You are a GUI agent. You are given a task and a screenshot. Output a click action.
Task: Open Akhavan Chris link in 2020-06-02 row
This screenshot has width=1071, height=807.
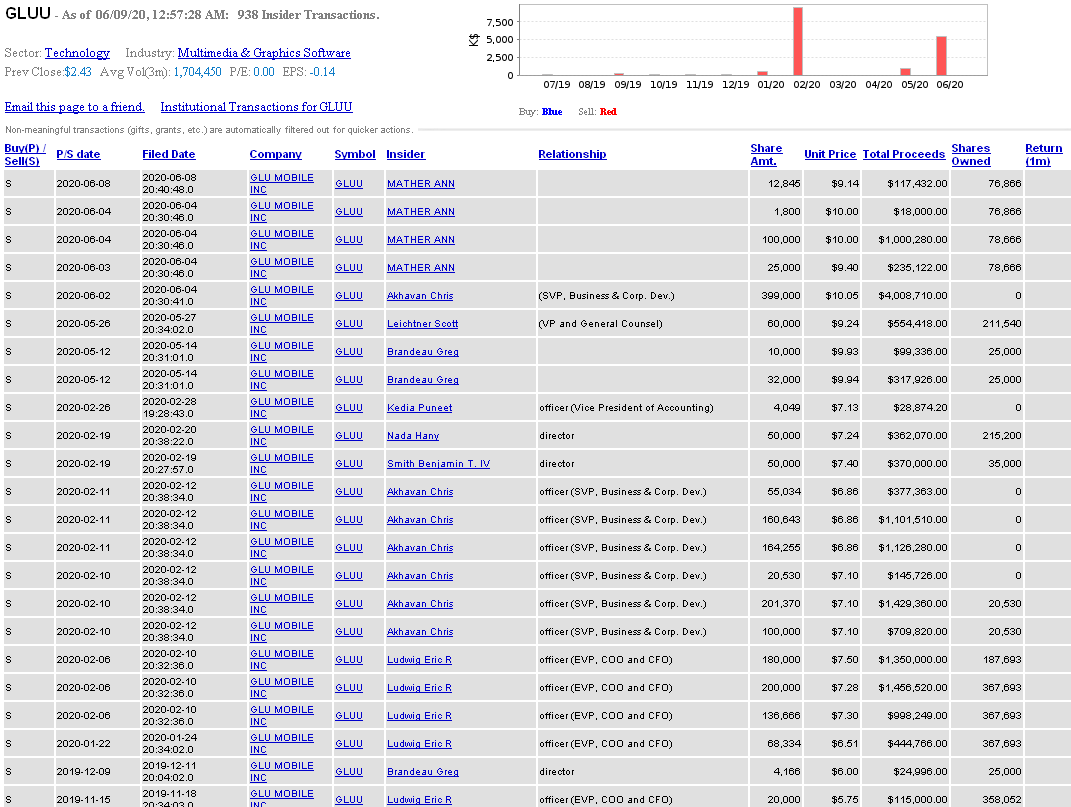[x=420, y=296]
